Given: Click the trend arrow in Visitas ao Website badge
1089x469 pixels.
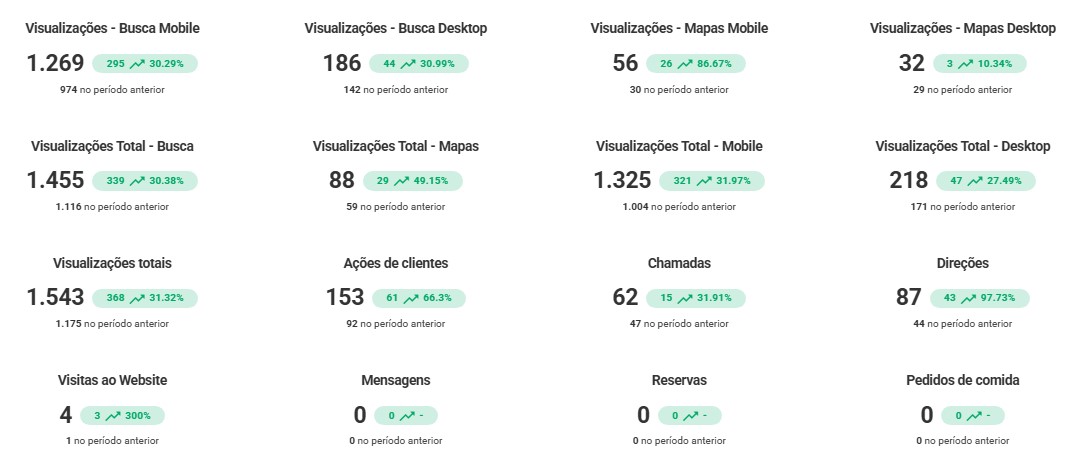Looking at the screenshot, I should click(113, 415).
